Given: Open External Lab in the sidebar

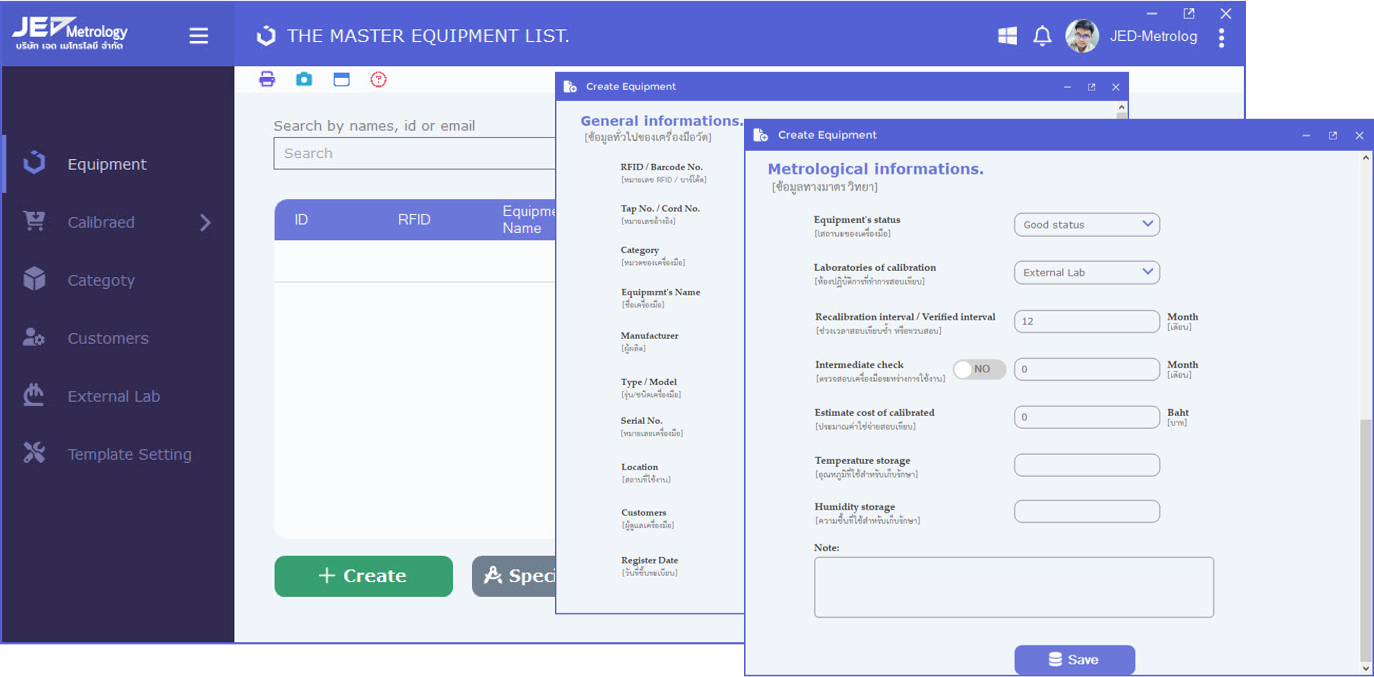Looking at the screenshot, I should click(113, 396).
